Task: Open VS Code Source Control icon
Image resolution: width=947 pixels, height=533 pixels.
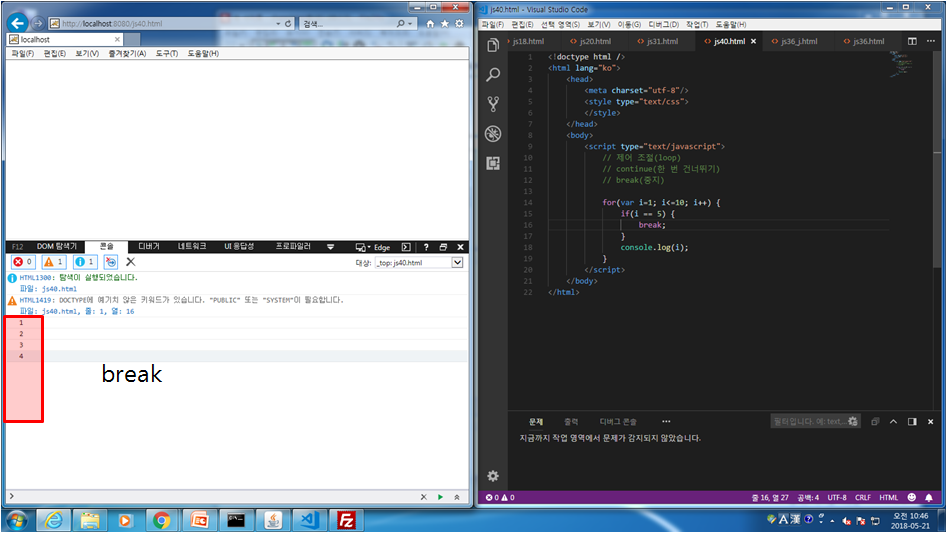Action: 493,104
